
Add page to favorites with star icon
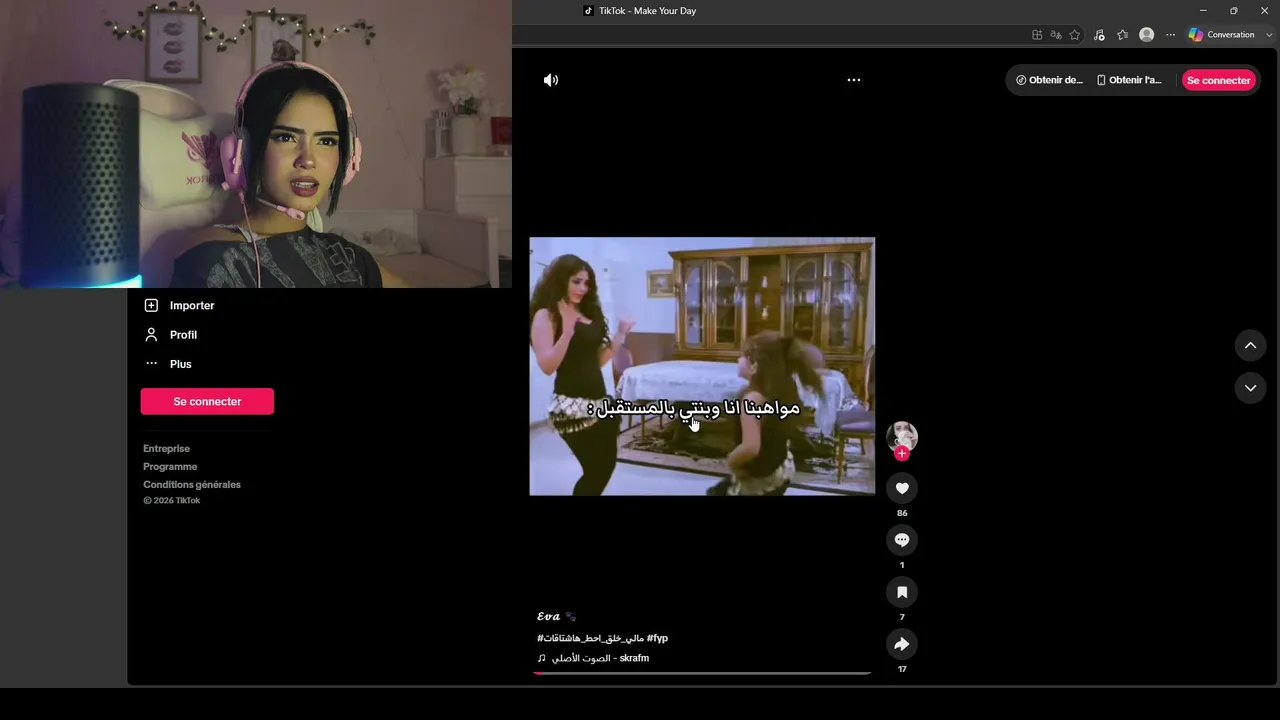(x=1075, y=35)
